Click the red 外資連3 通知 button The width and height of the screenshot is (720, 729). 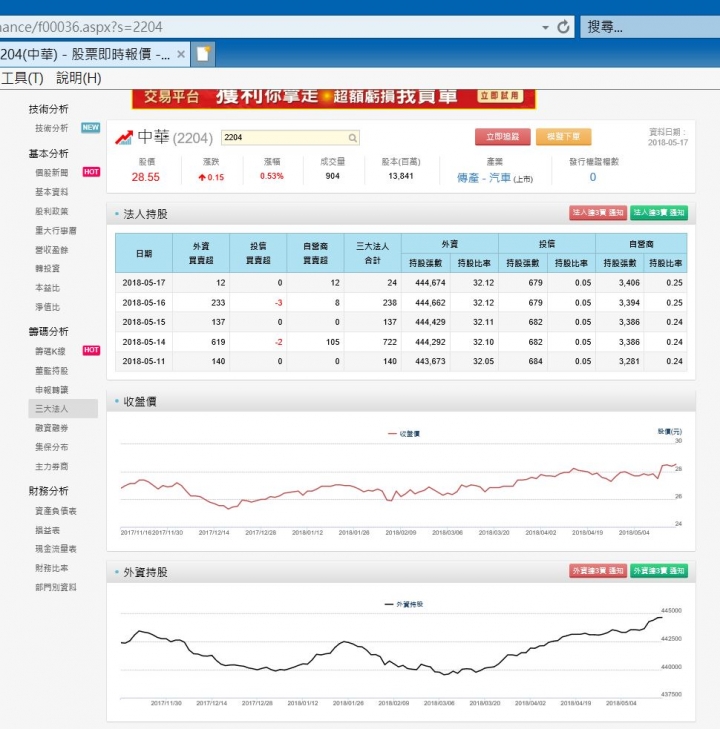pyautogui.click(x=598, y=571)
